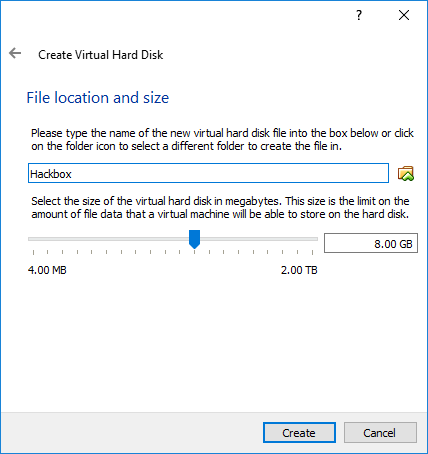Click the file name instruction paragraph
428x454 pixels.
(x=222, y=140)
